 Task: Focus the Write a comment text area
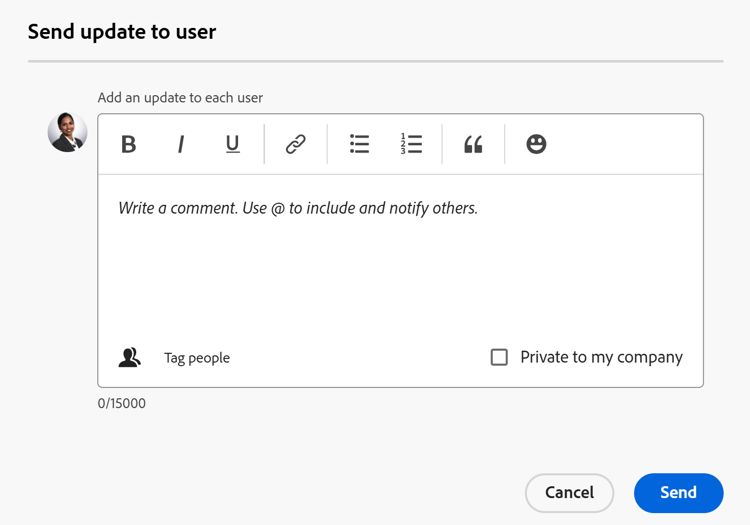click(400, 260)
